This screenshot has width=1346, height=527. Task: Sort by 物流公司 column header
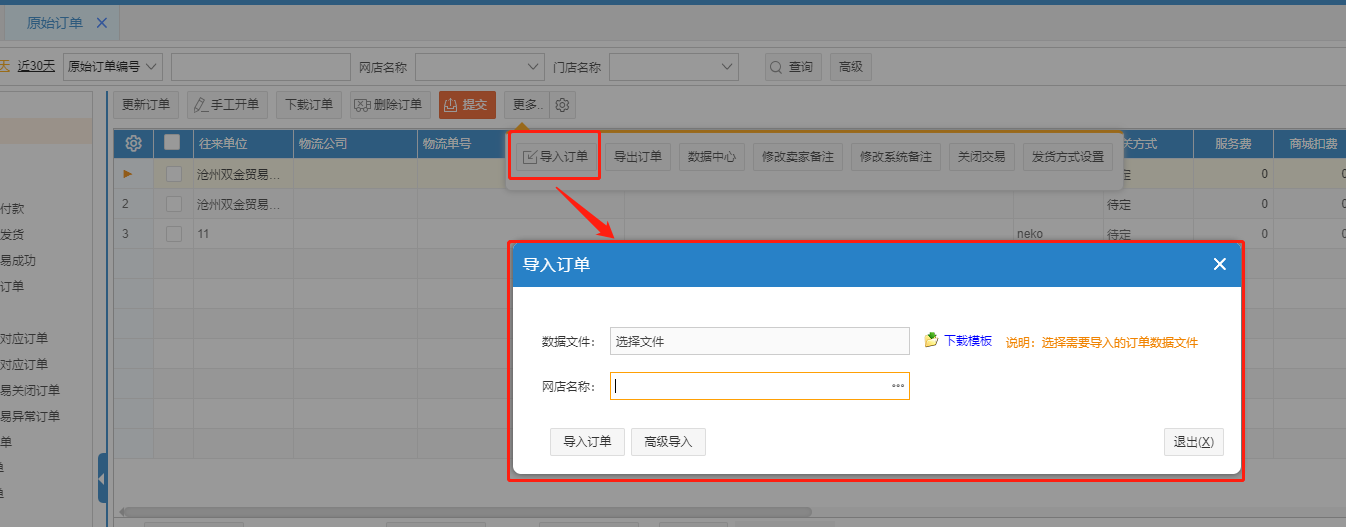(x=355, y=144)
